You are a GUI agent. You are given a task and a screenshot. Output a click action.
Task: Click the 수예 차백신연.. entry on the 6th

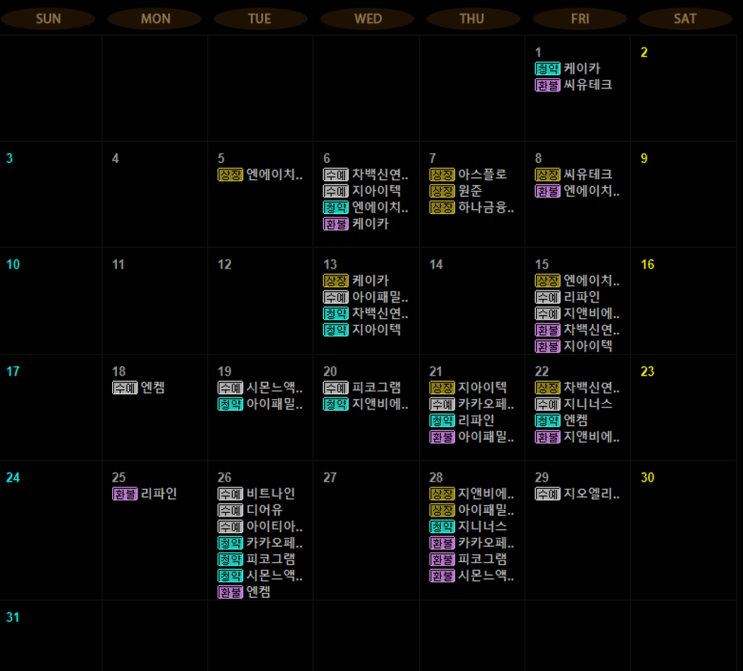point(365,175)
